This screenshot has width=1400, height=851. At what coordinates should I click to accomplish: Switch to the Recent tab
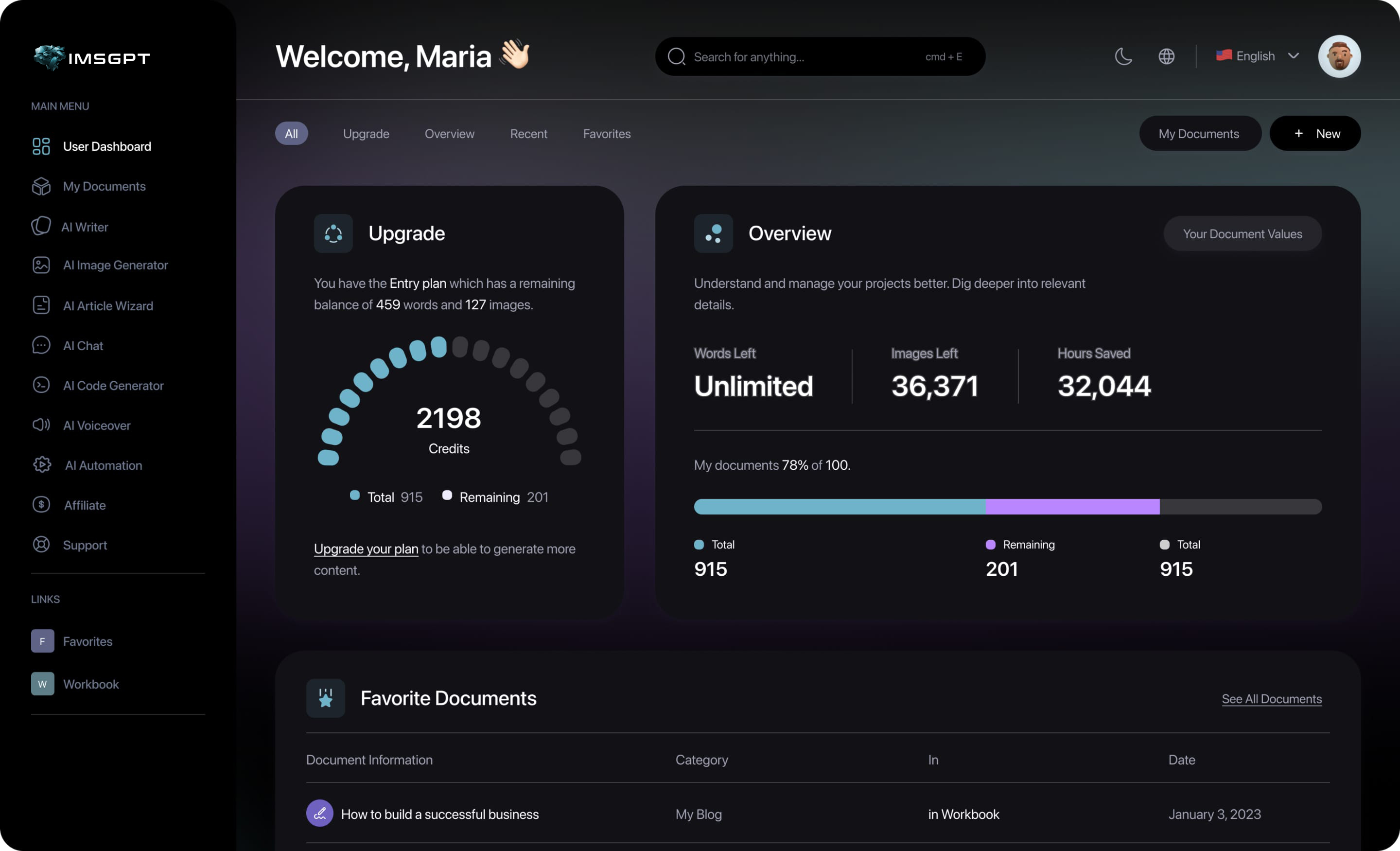528,134
